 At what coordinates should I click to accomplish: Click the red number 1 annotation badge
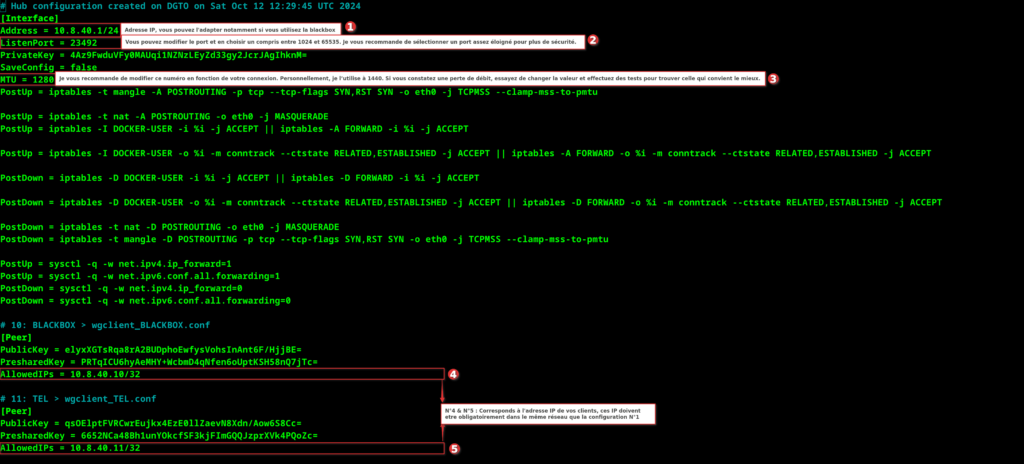coord(350,27)
